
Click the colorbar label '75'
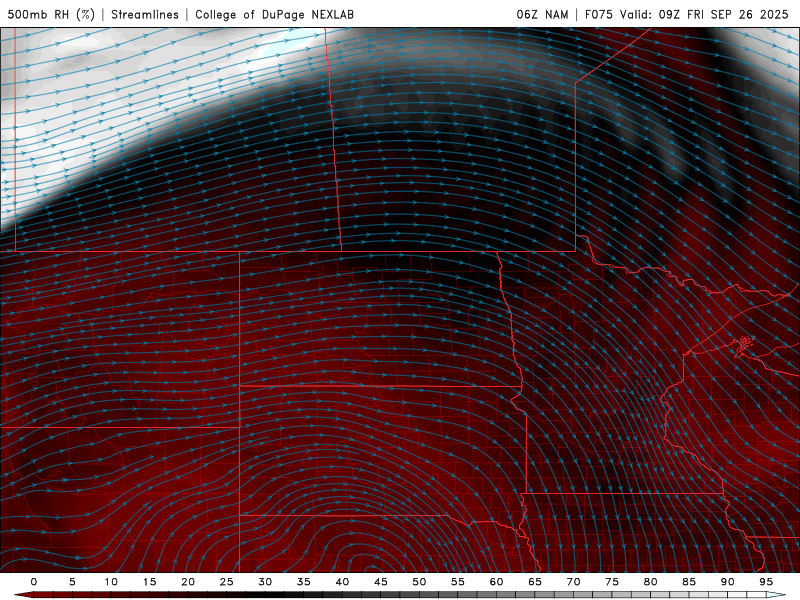coord(612,582)
